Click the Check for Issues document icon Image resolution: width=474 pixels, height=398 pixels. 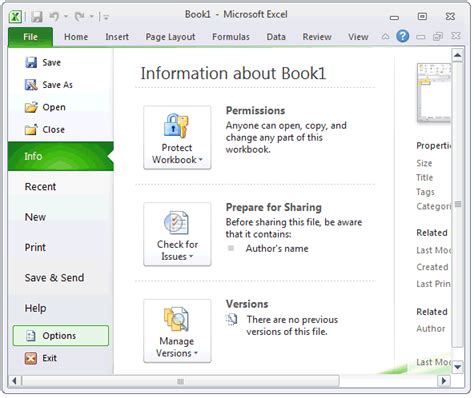pyautogui.click(x=176, y=223)
